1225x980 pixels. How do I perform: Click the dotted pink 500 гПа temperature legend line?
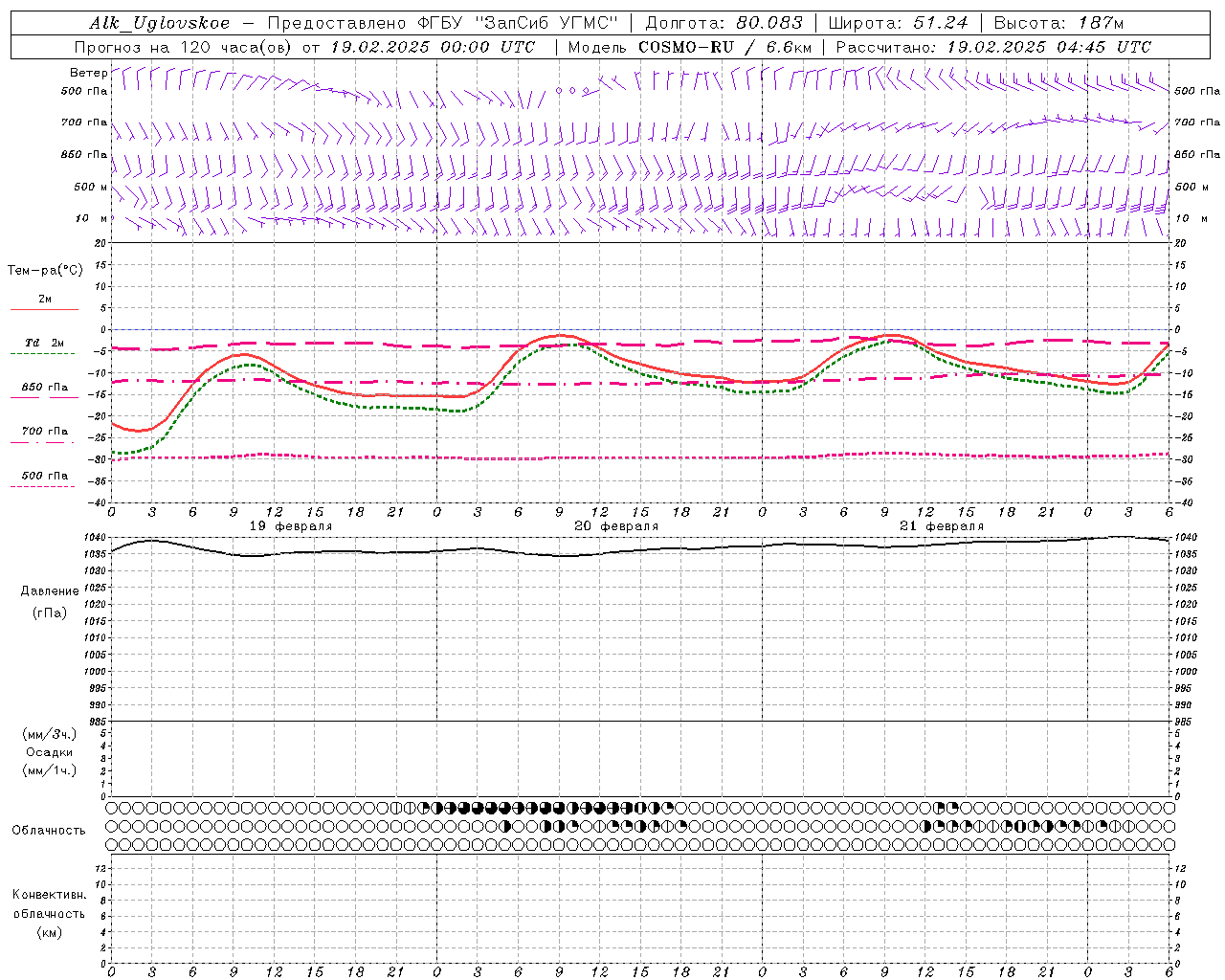tap(42, 487)
